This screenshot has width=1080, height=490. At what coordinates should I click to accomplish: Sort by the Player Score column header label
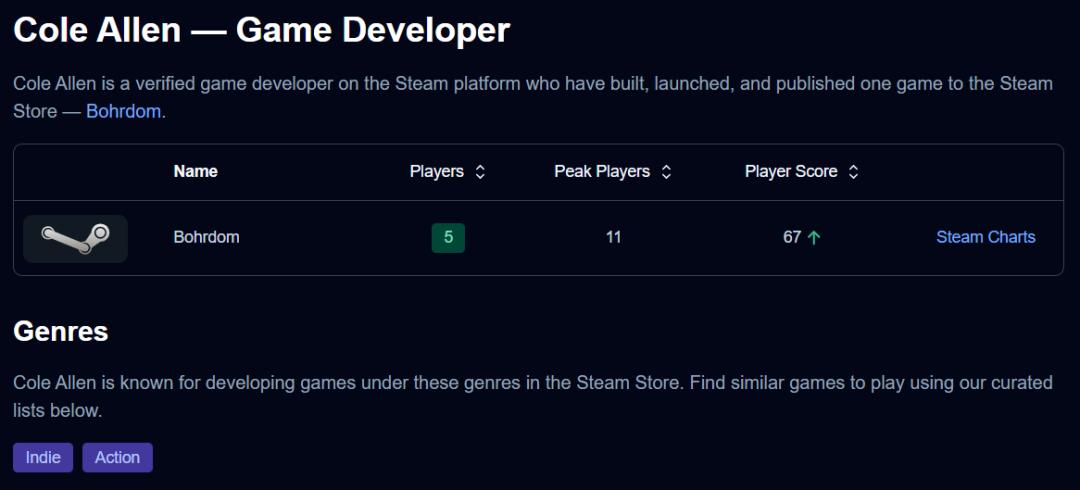click(x=791, y=171)
